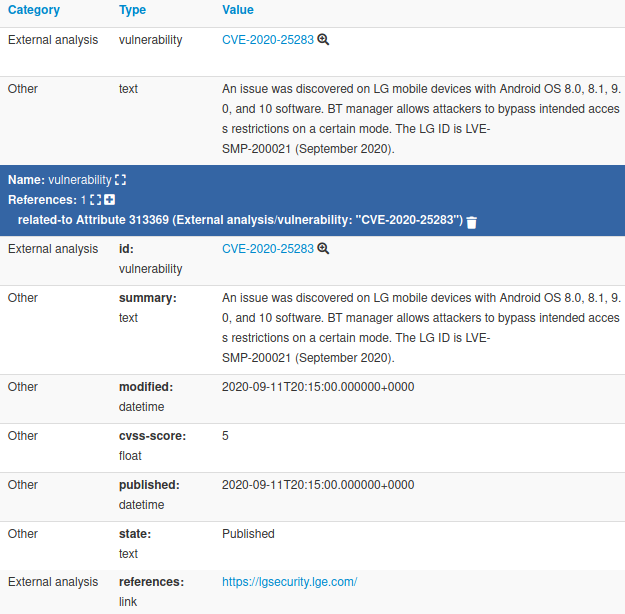The height and width of the screenshot is (614, 625).
Task: Click the cvss-score value 5
Action: [x=225, y=436]
